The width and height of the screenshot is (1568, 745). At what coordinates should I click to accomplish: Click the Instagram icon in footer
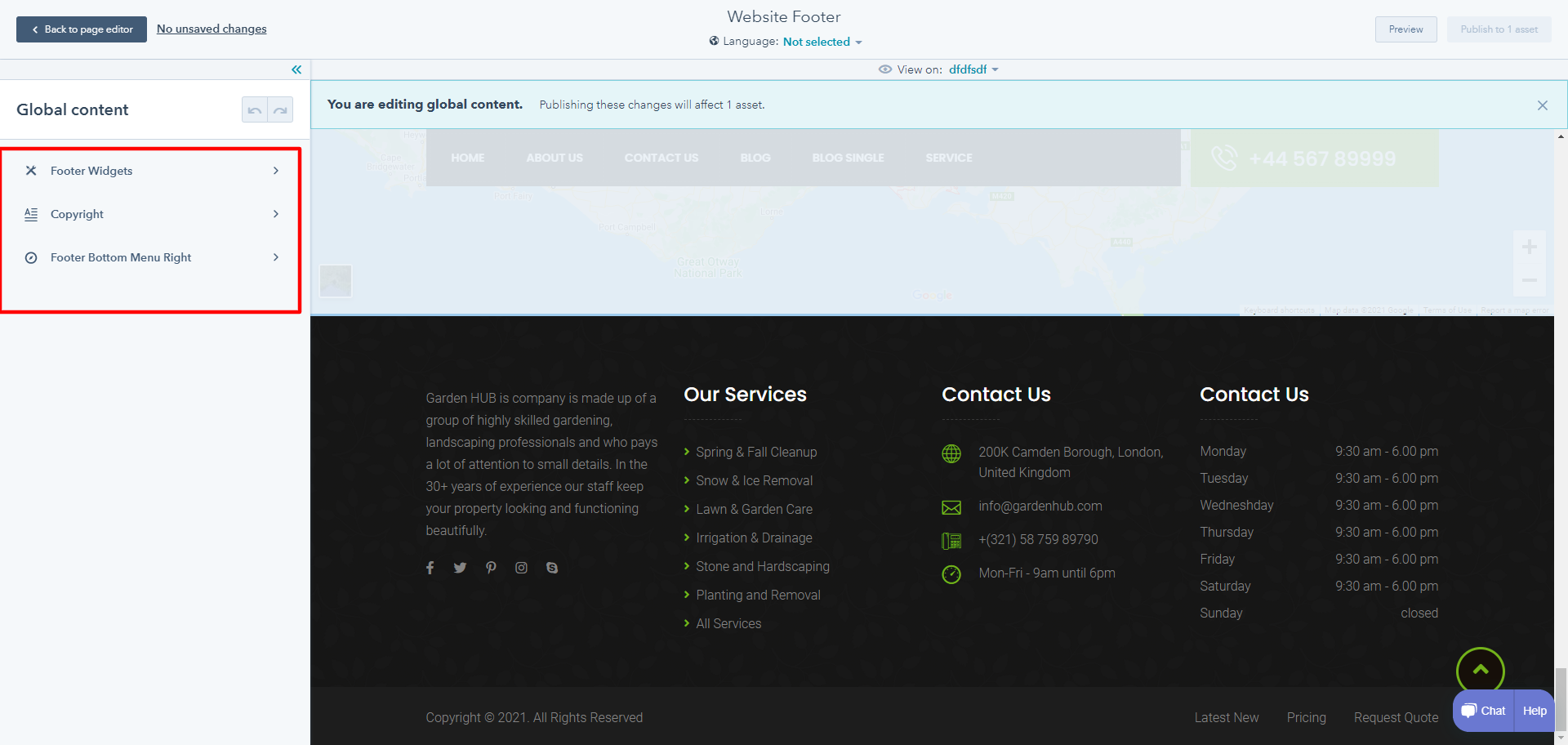pyautogui.click(x=521, y=568)
